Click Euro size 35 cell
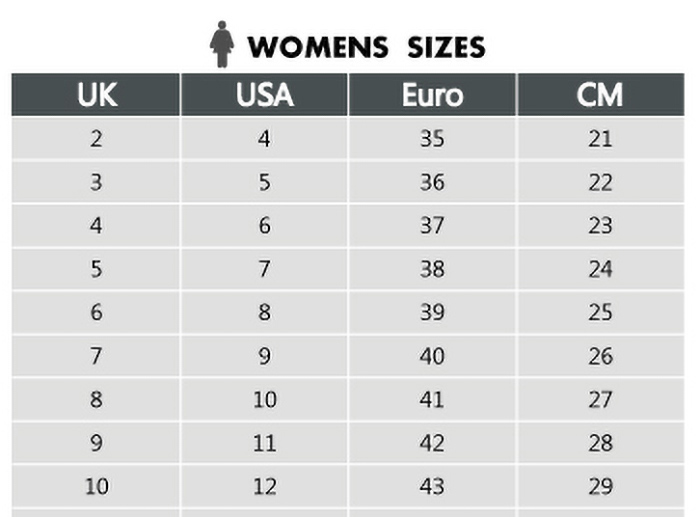The height and width of the screenshot is (517, 700). (432, 138)
